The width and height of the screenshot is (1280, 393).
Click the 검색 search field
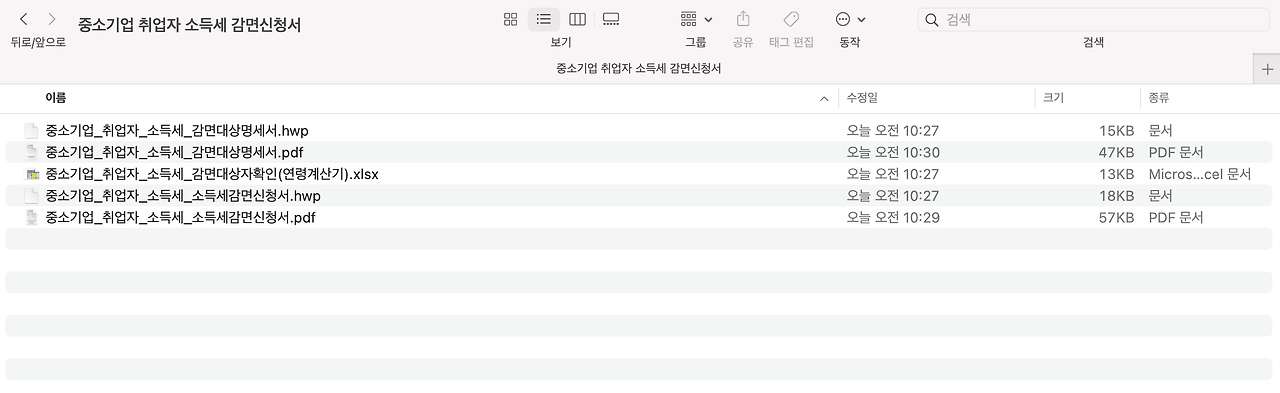tap(1094, 19)
